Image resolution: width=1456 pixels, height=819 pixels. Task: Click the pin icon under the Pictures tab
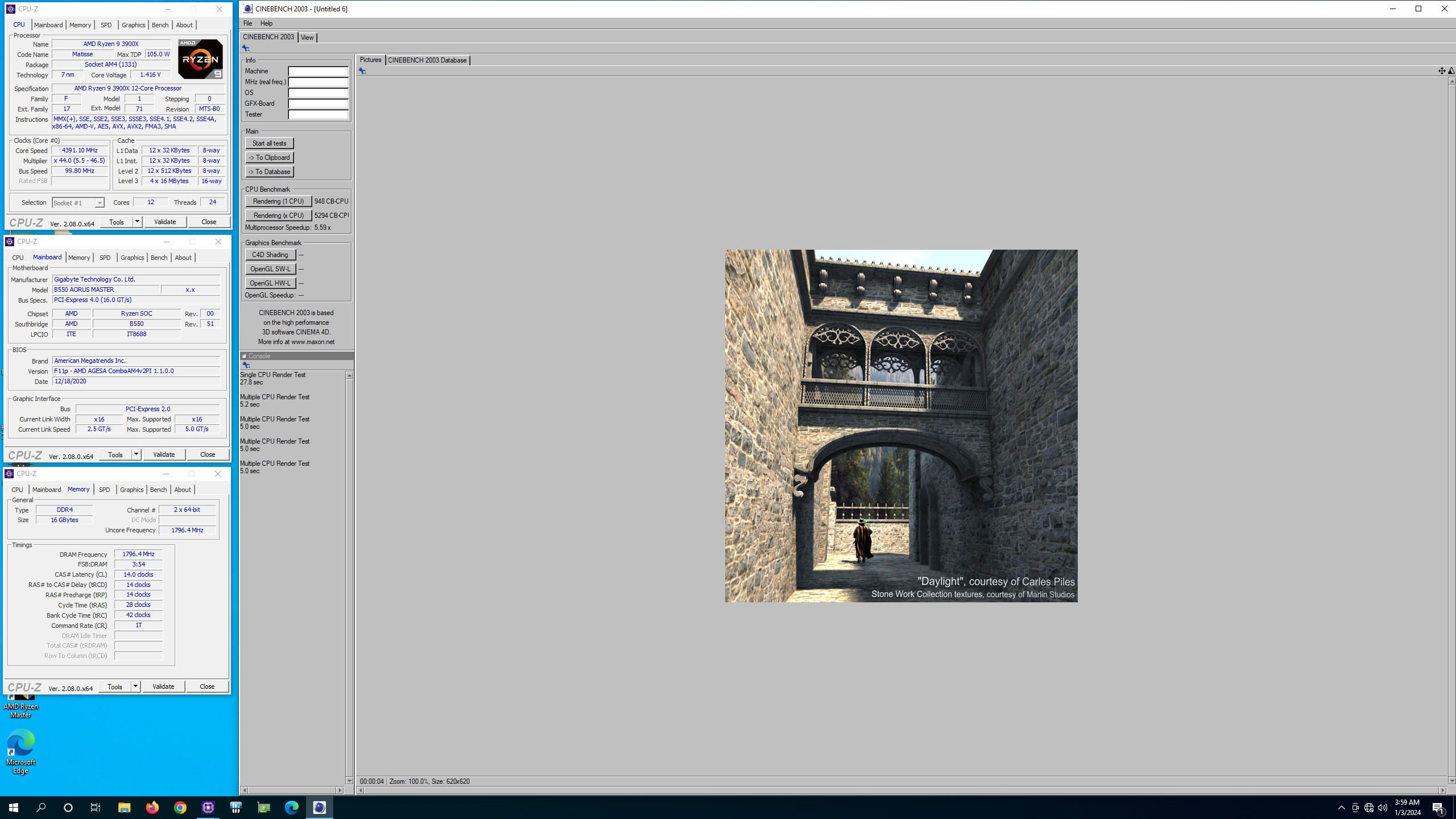(362, 71)
